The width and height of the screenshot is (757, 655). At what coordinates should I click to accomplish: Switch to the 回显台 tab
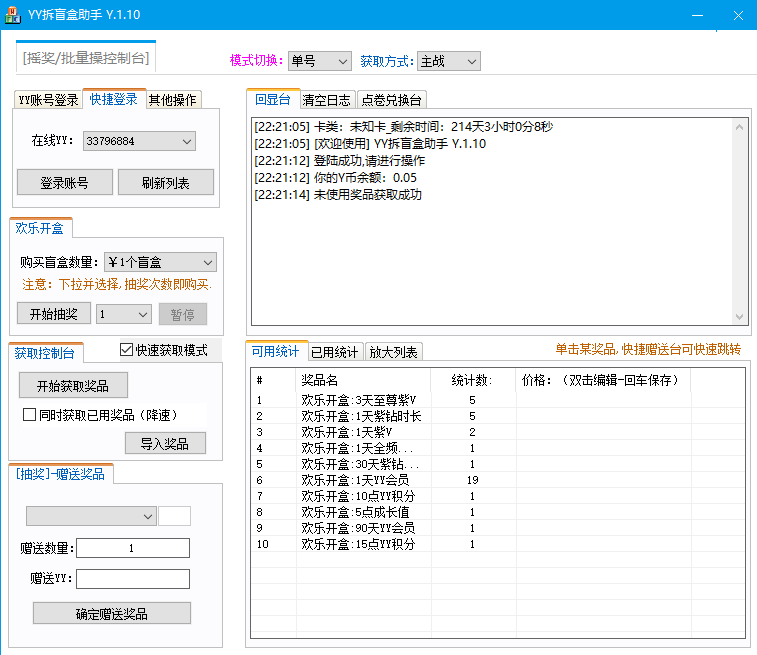coord(273,99)
